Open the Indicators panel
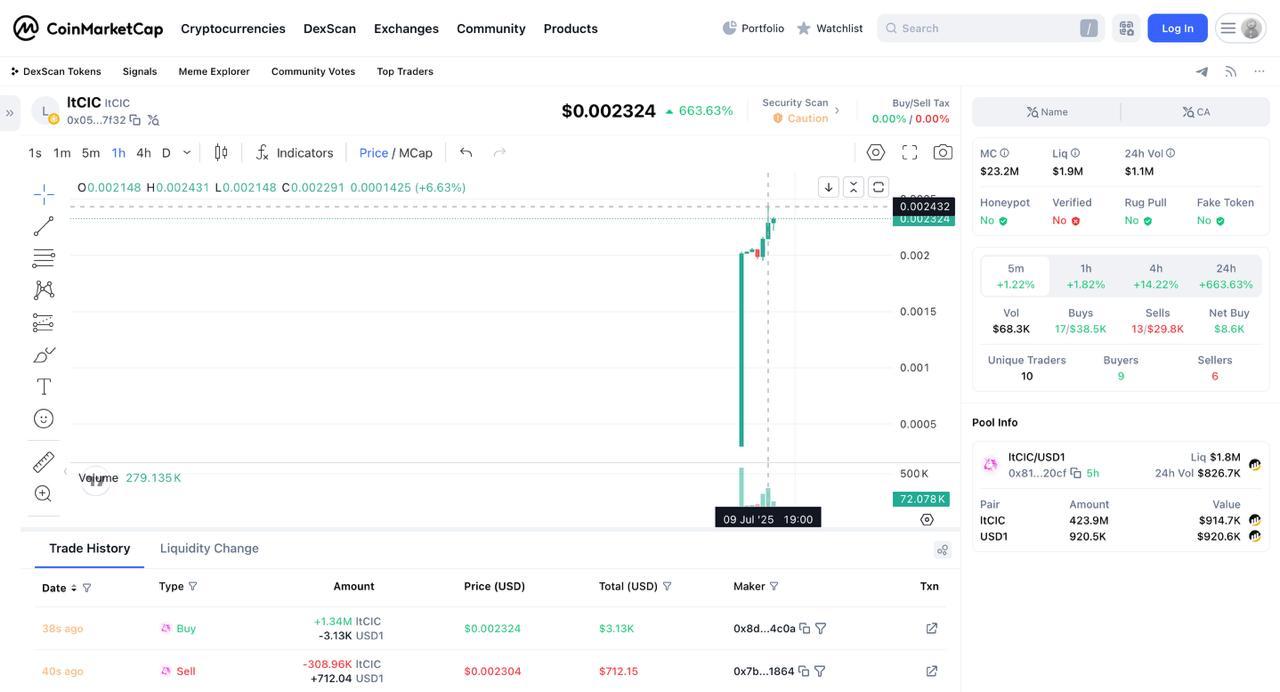Image resolution: width=1280 pixels, height=692 pixels. [294, 152]
